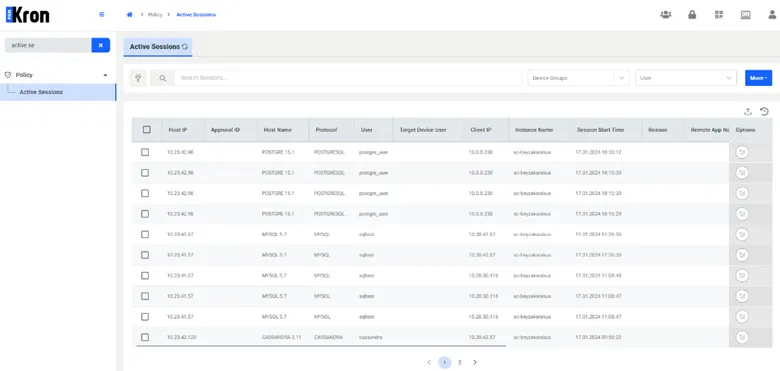Image resolution: width=780 pixels, height=371 pixels.
Task: Go to previous page arrow
Action: coord(429,363)
